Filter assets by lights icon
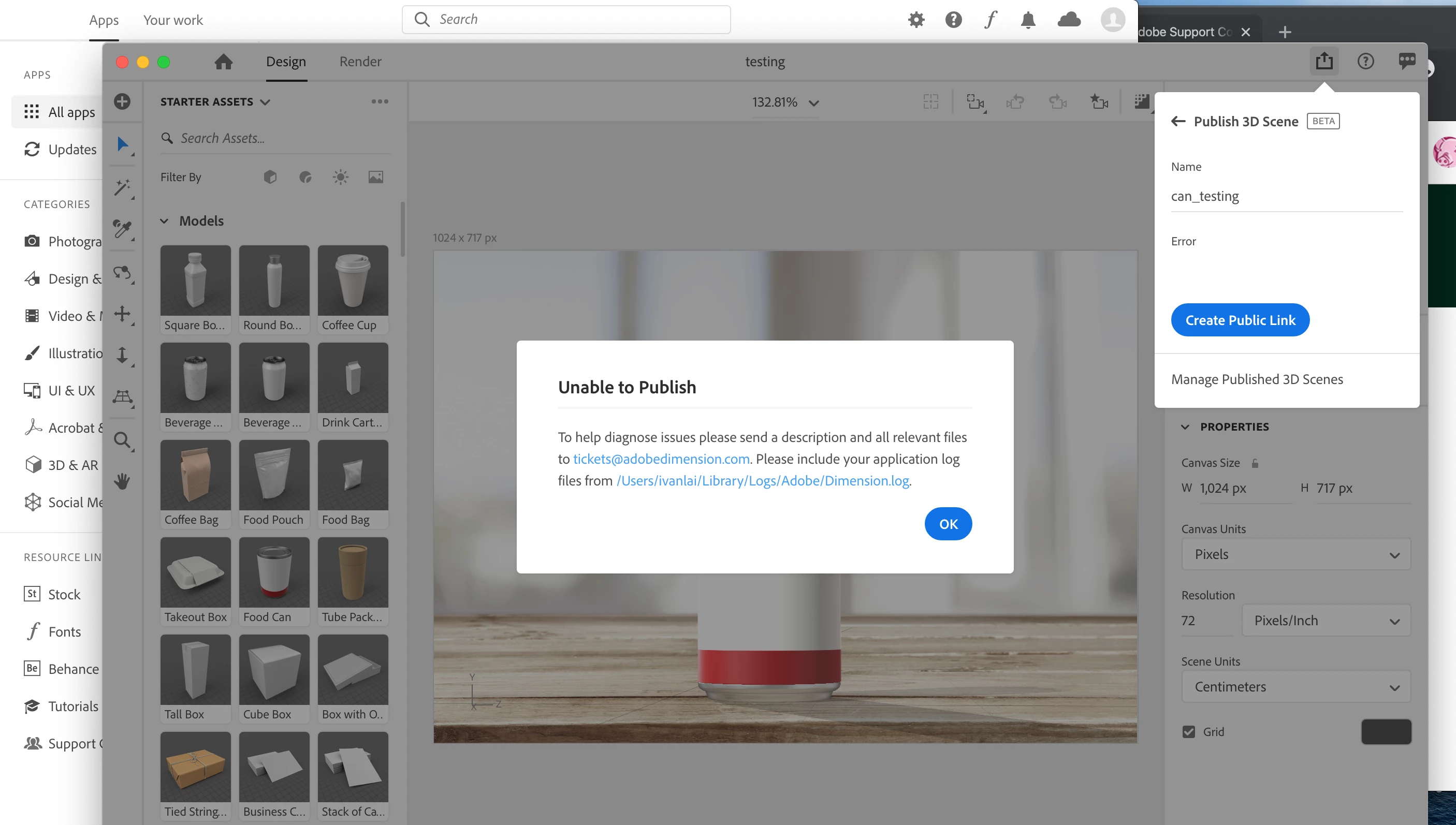The height and width of the screenshot is (825, 1456). [x=340, y=178]
